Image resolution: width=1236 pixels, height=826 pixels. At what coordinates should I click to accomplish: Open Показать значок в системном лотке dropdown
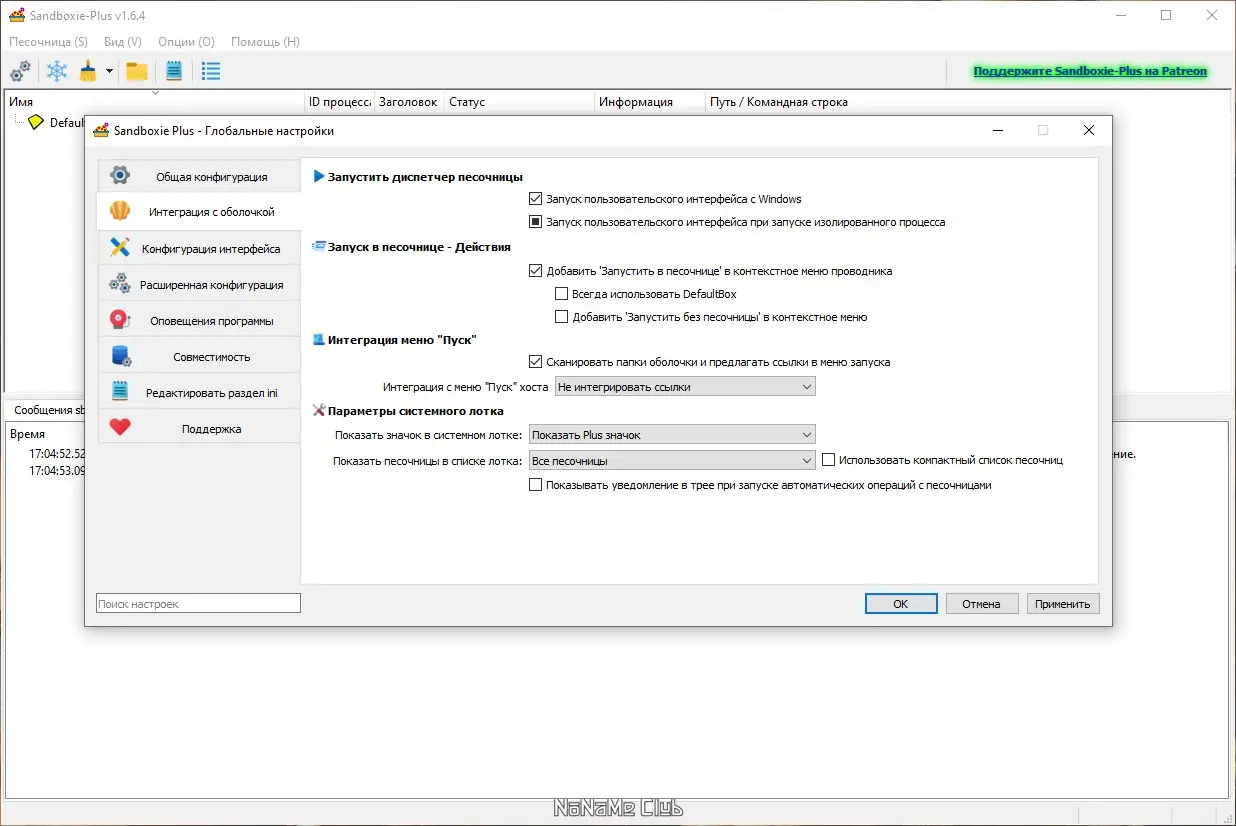[672, 435]
